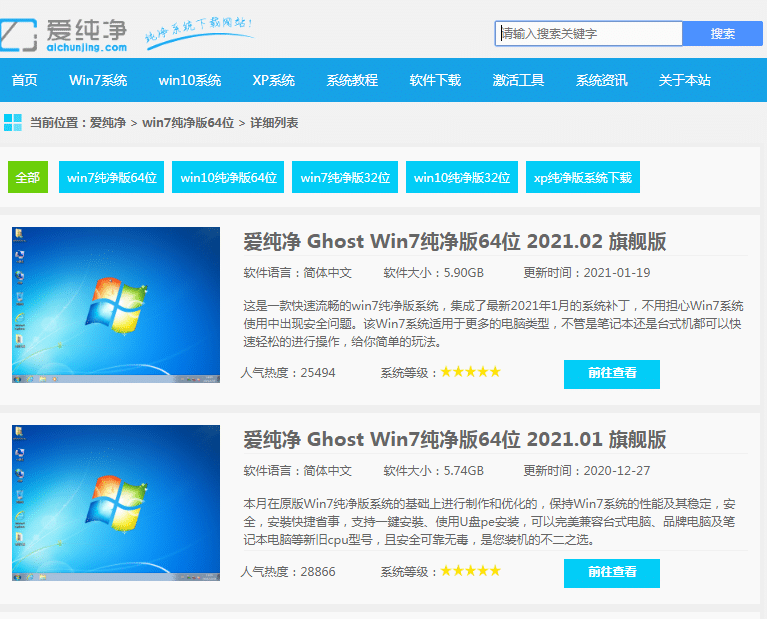Select the xp纯净版系统下载 filter tab
This screenshot has height=619, width=767.
[583, 177]
